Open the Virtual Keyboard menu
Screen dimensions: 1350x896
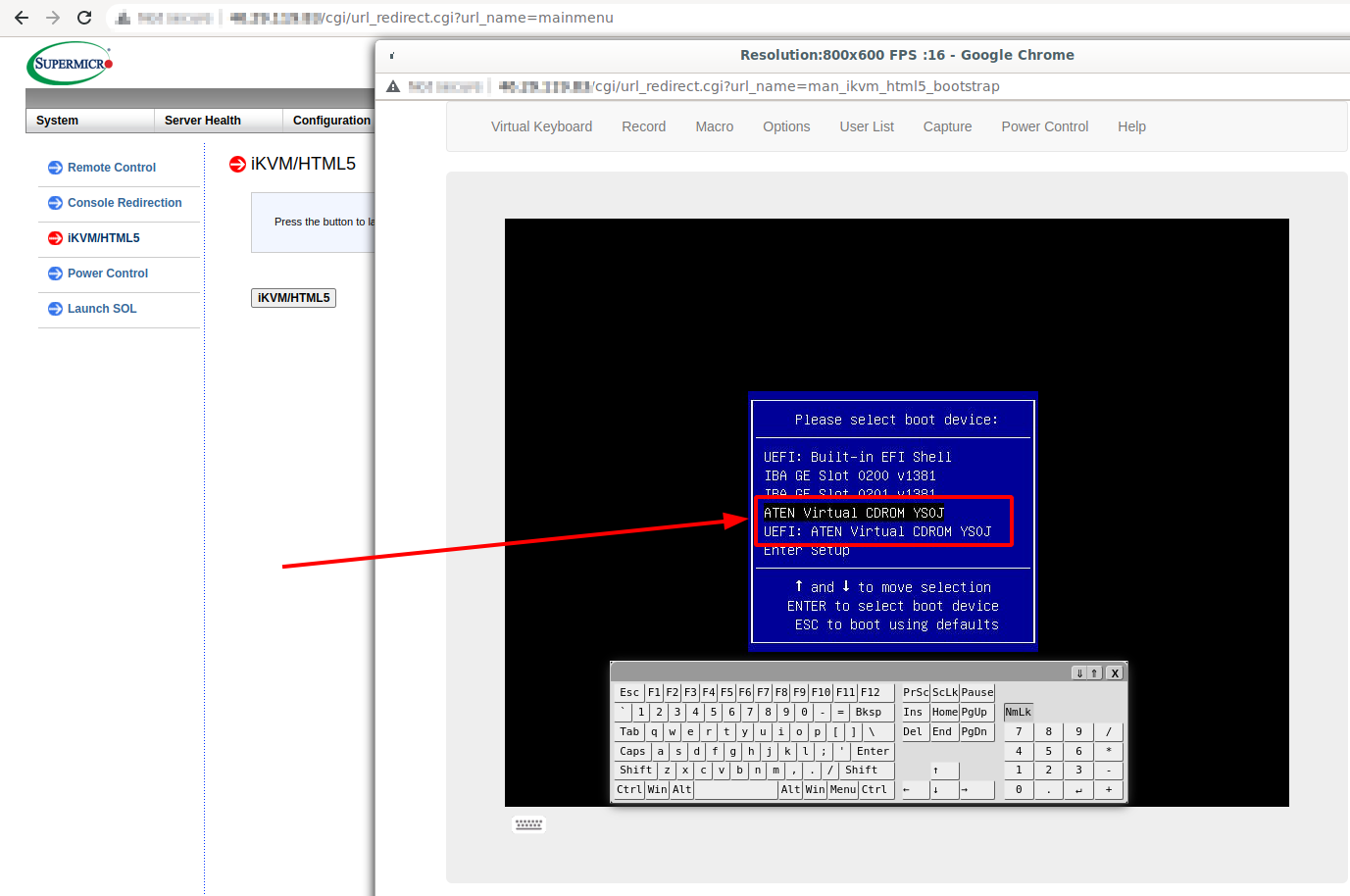point(541,126)
